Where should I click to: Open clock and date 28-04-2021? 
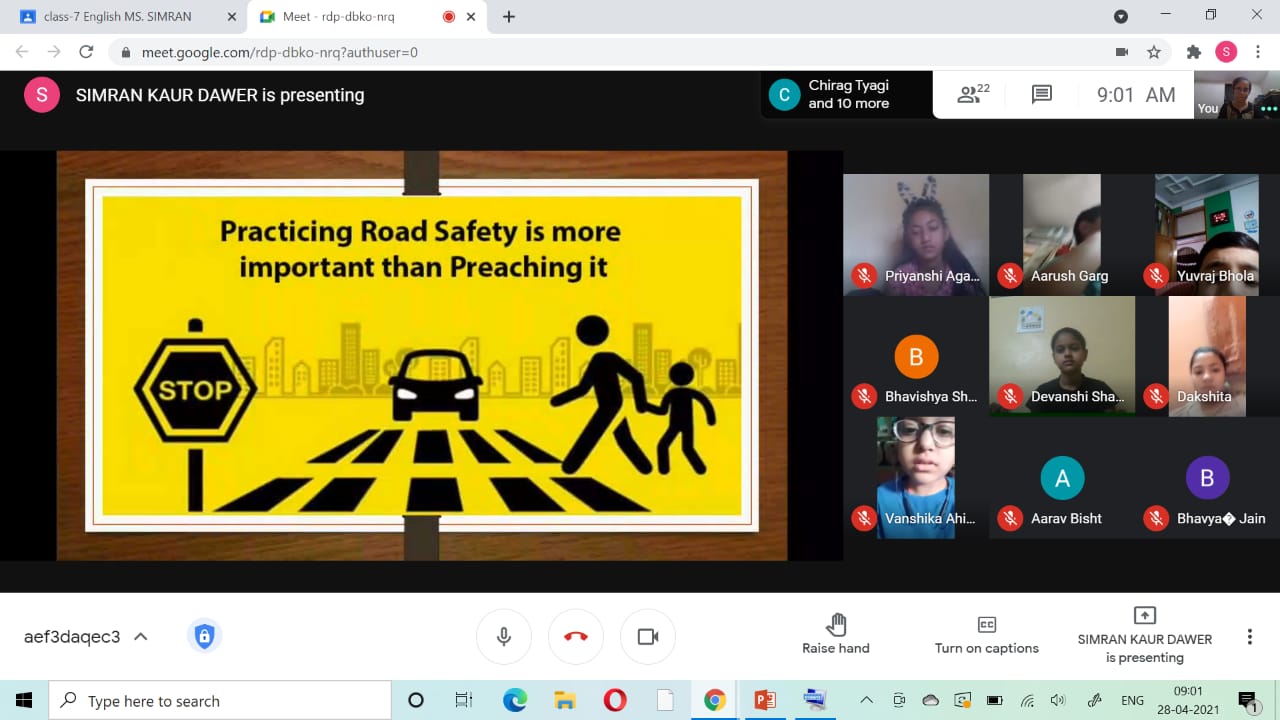coord(1187,700)
